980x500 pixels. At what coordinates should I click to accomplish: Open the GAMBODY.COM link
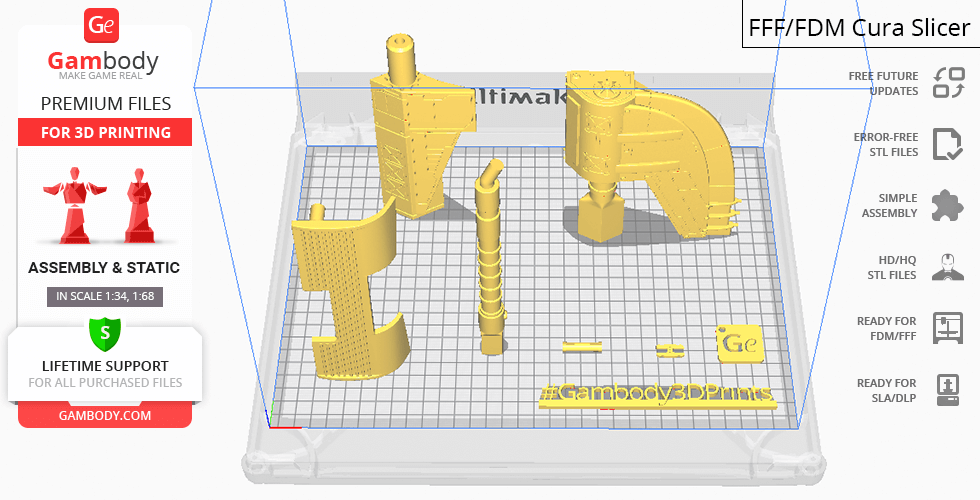pyautogui.click(x=104, y=414)
